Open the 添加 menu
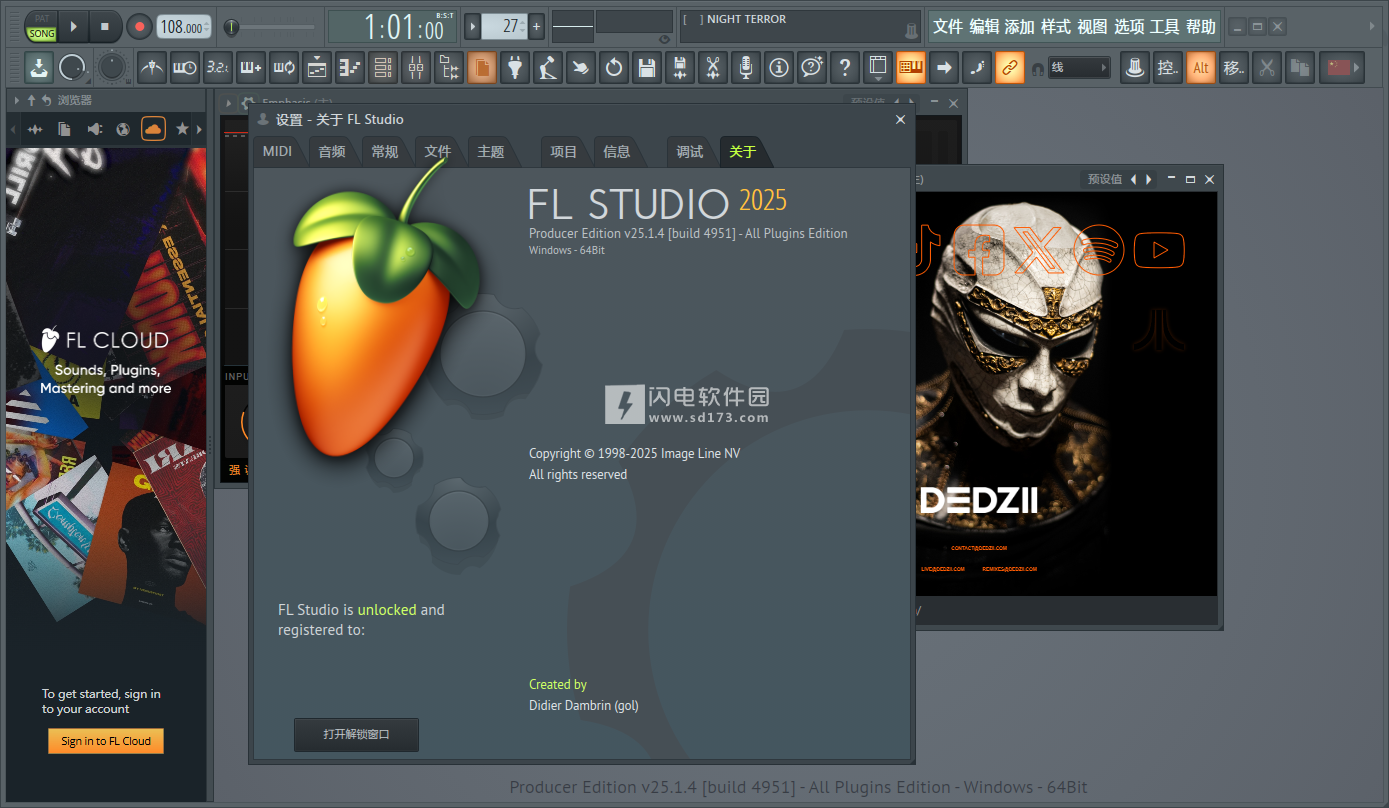Viewport: 1389px width, 808px height. pyautogui.click(x=1020, y=27)
